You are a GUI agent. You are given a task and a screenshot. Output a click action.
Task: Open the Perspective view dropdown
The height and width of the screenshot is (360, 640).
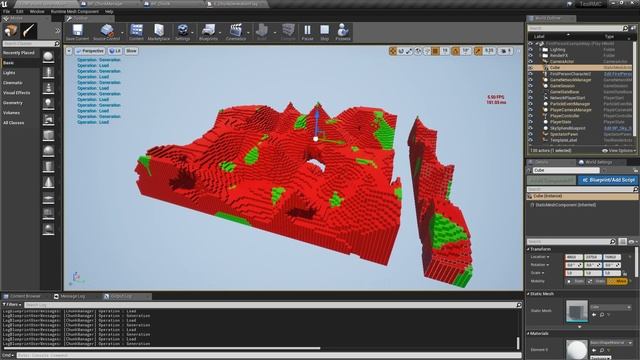[90, 51]
